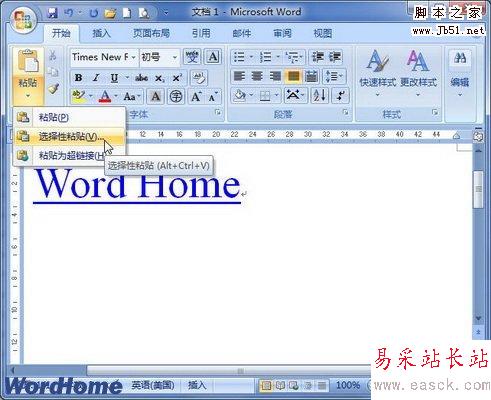Click the large Paste clipboard icon

click(x=28, y=61)
